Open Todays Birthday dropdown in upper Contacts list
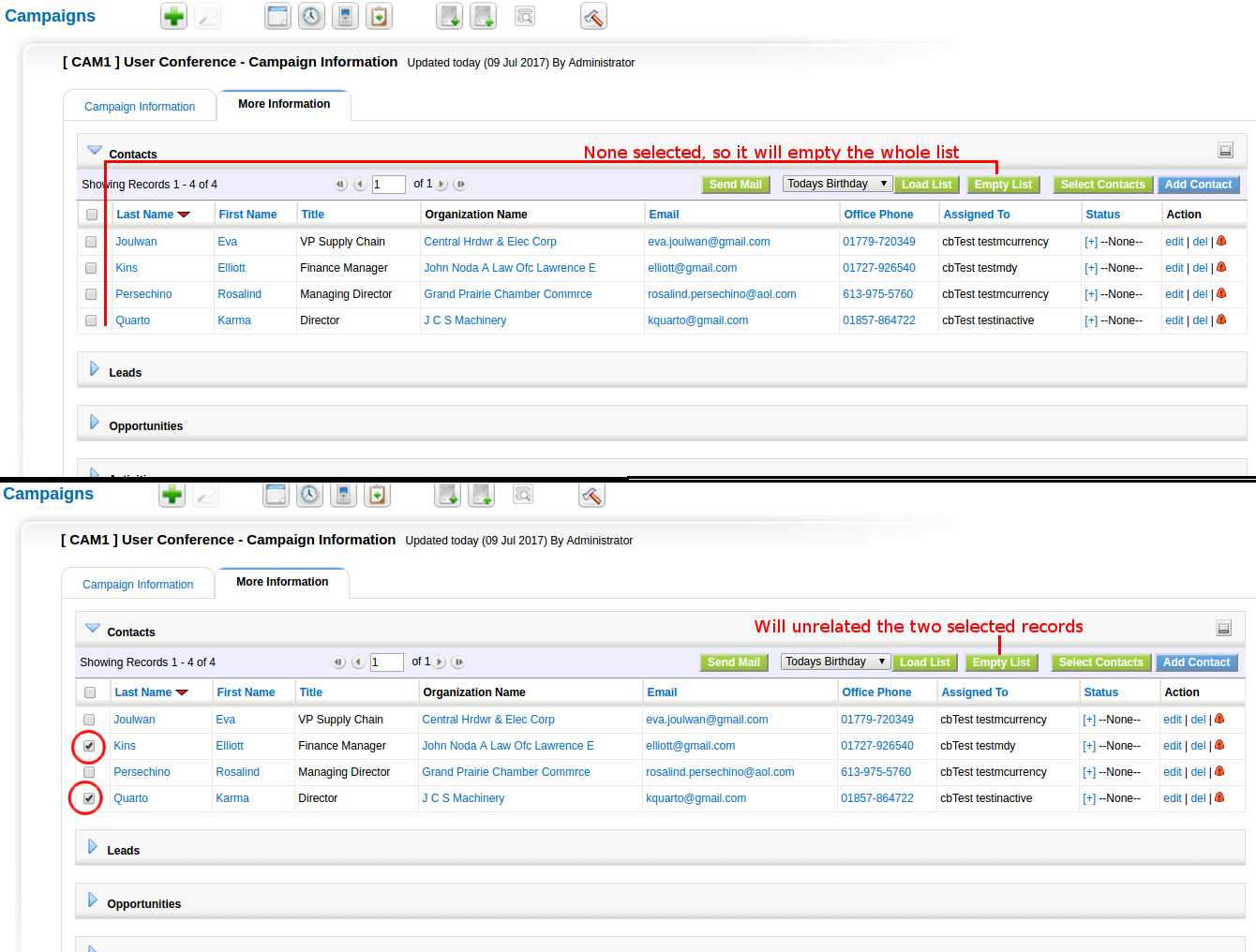Screen dimensions: 1256x952 [836, 185]
